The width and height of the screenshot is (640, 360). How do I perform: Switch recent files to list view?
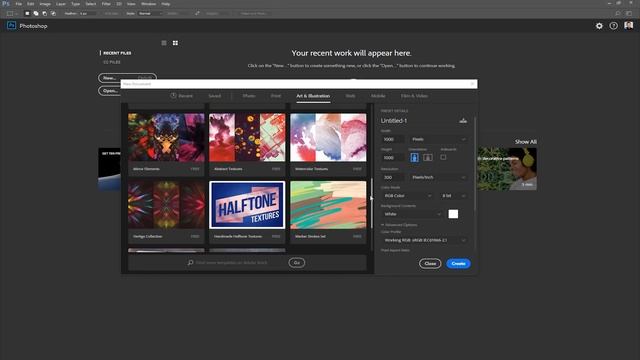tap(164, 43)
